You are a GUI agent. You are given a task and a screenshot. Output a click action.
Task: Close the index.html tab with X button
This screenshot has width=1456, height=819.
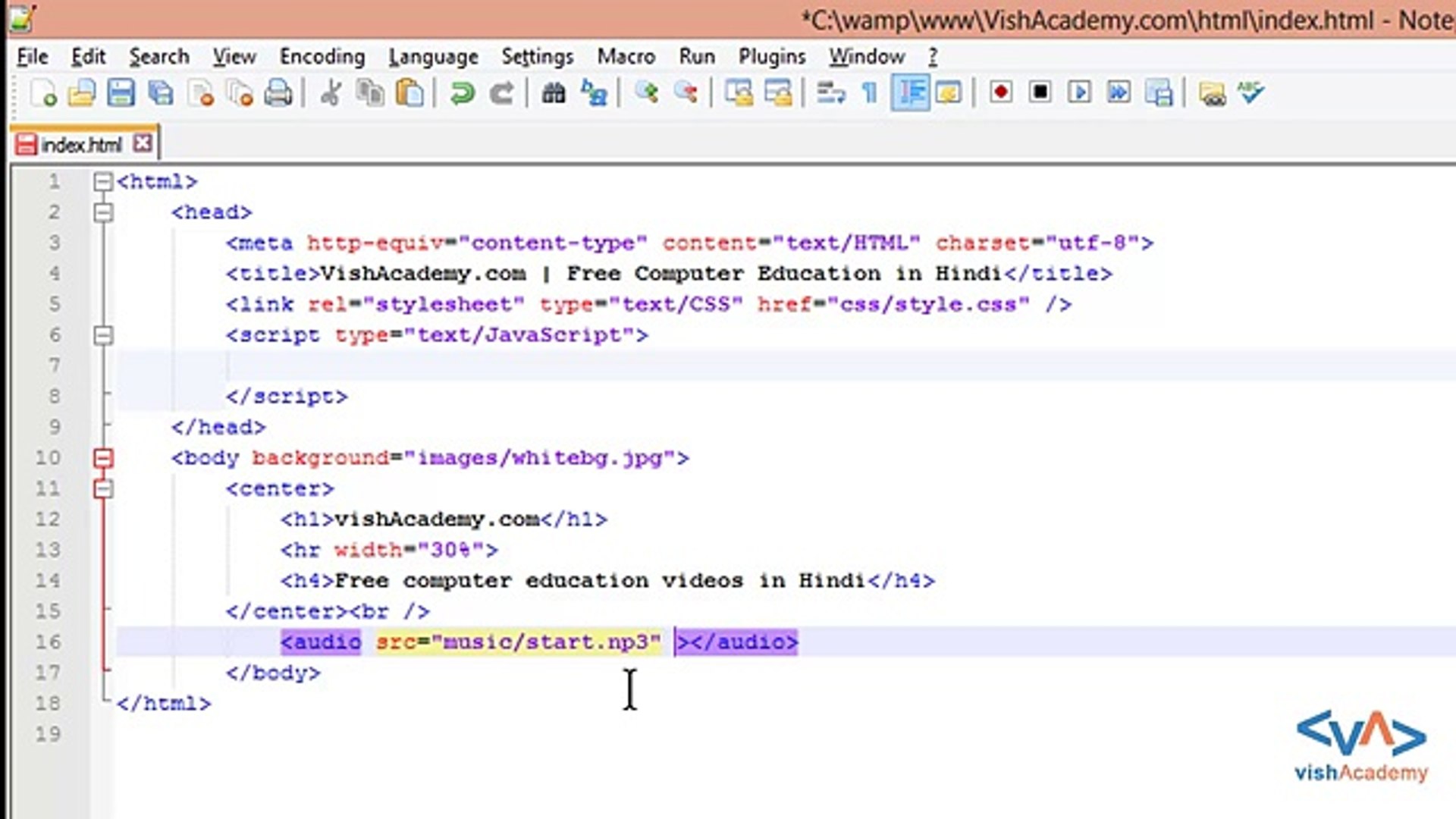pyautogui.click(x=143, y=143)
